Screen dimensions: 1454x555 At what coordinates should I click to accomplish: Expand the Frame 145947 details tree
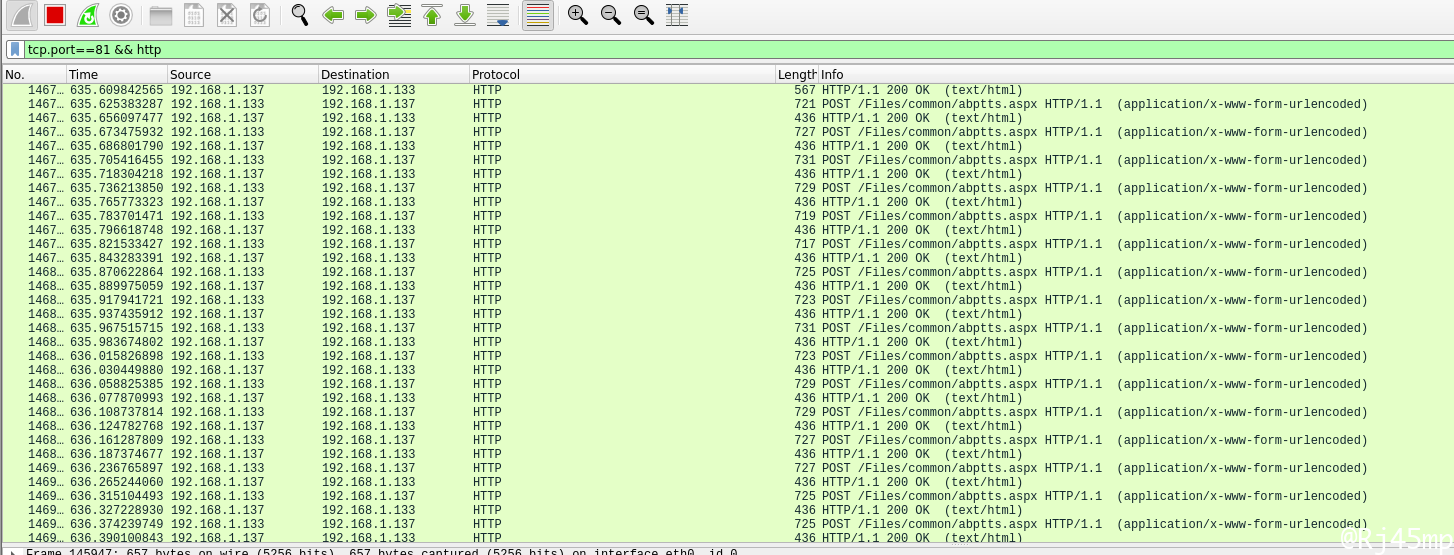11,551
